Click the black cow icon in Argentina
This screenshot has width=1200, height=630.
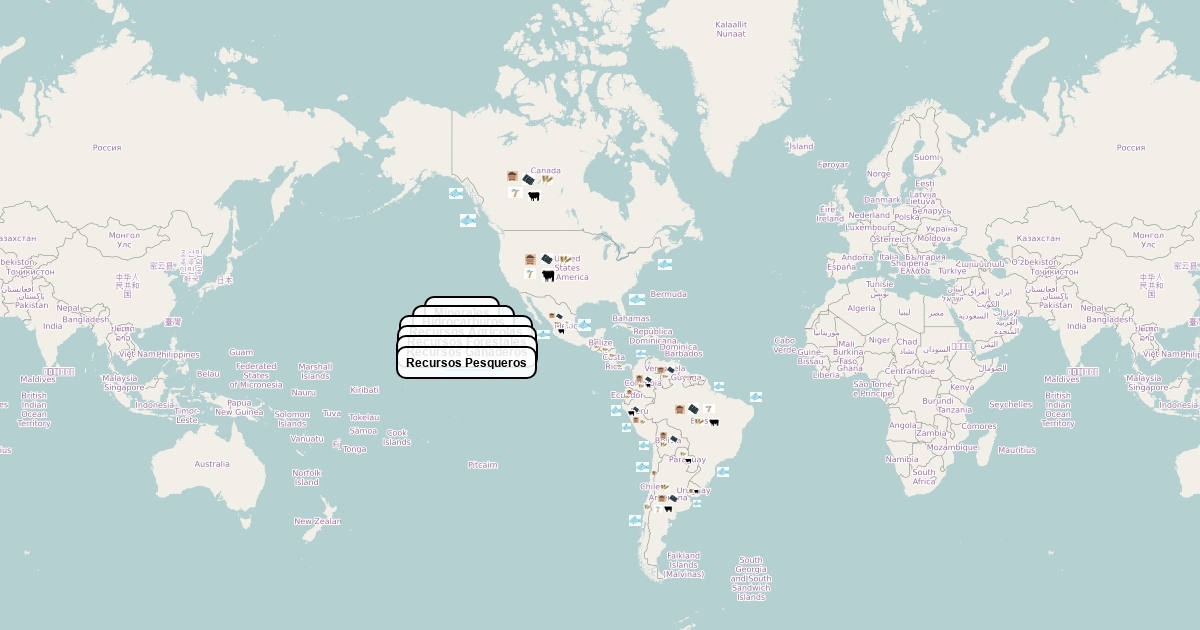668,508
